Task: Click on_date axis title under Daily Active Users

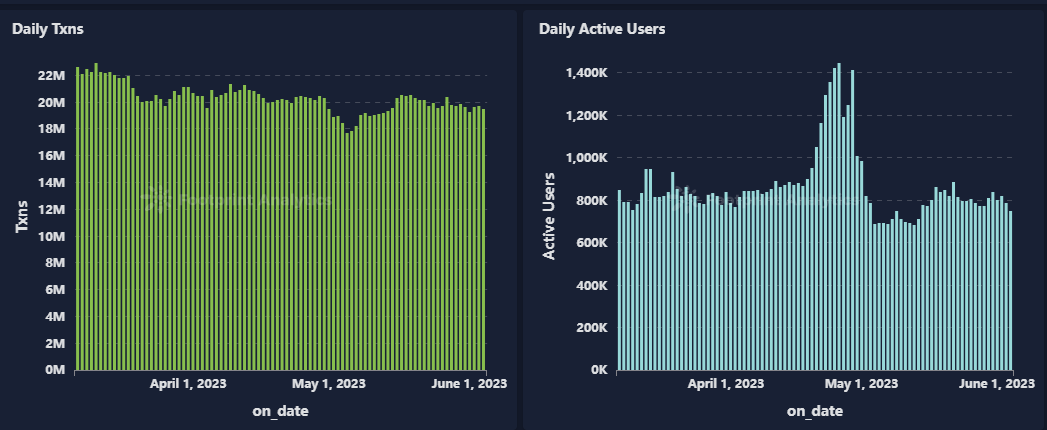Action: [x=815, y=411]
